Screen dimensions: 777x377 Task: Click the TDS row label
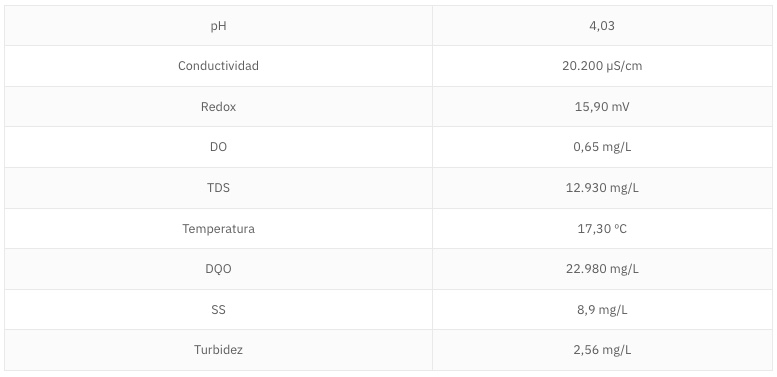[219, 188]
